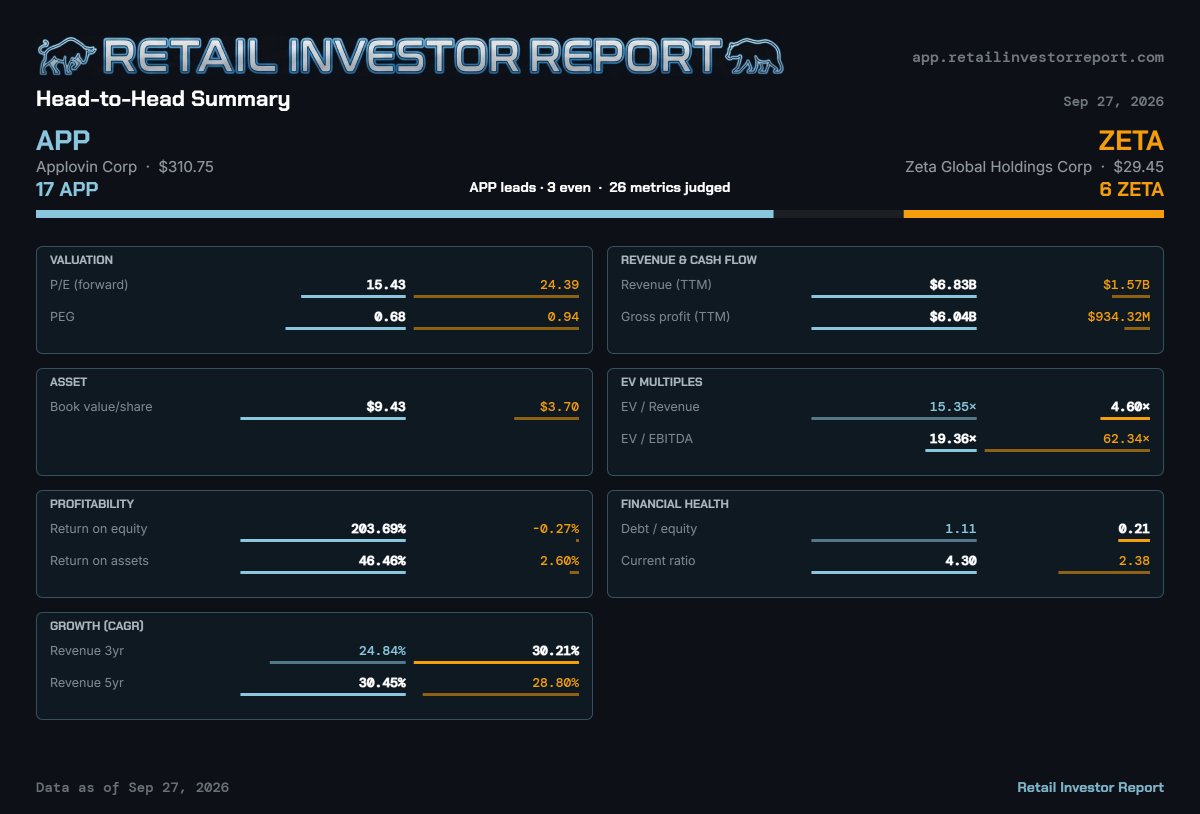Viewport: 1200px width, 814px height.
Task: Click ZETA gross profit $934.32M
Action: pyautogui.click(x=1119, y=317)
